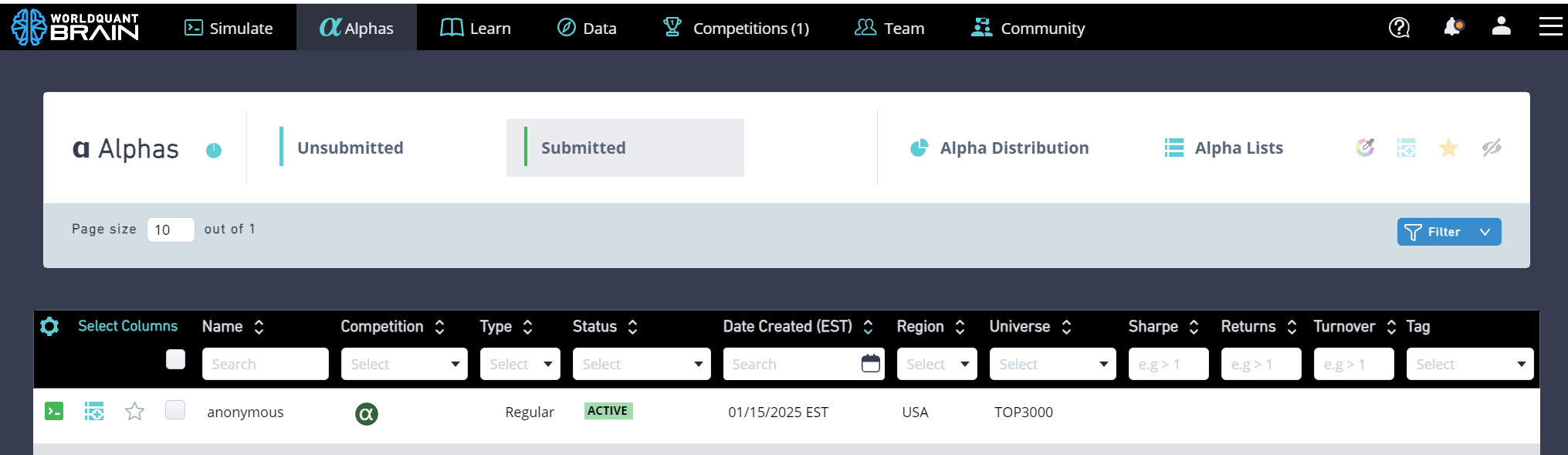
Task: Open the Region filter dropdown
Action: (936, 364)
